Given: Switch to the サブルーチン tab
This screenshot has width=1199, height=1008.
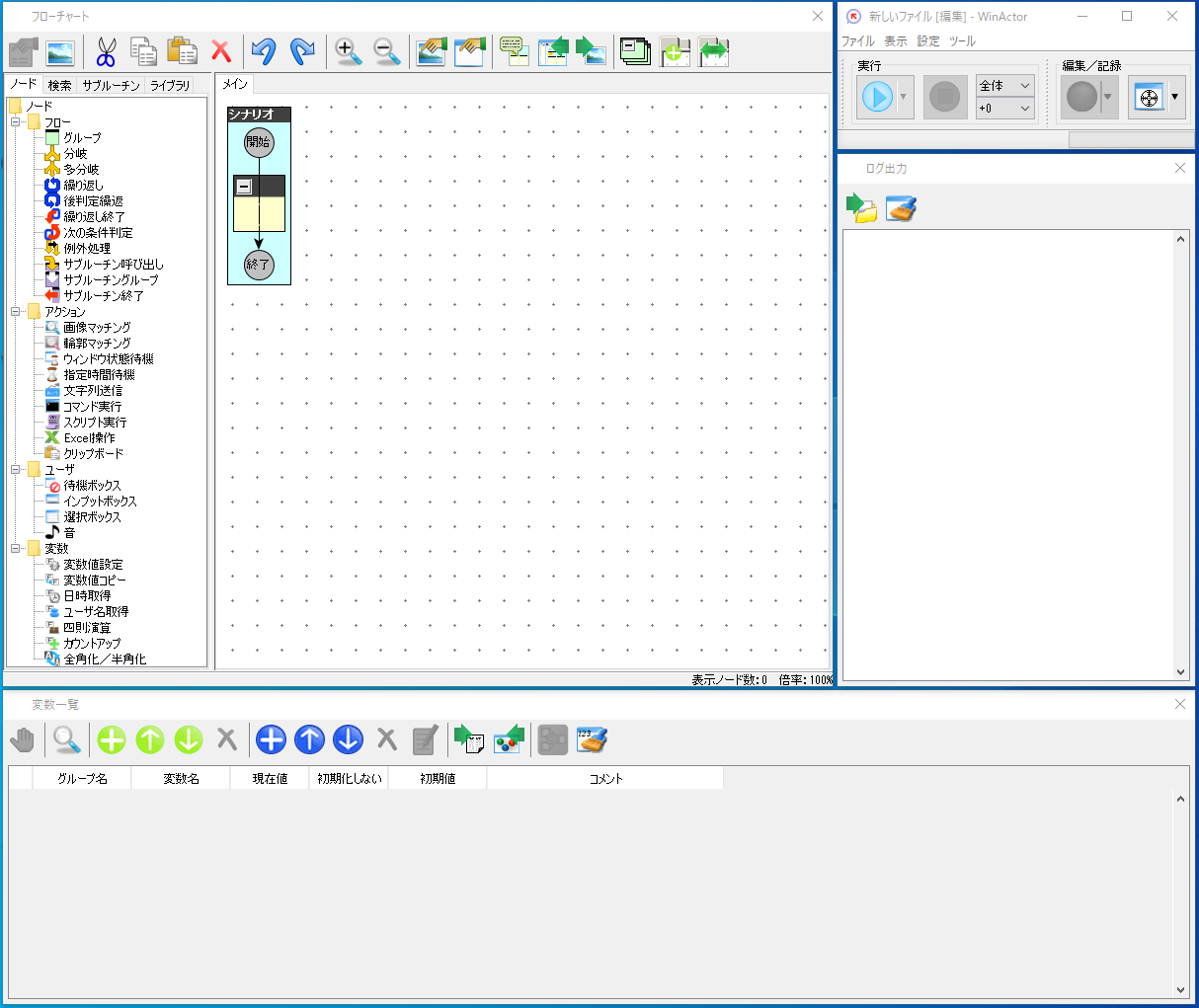Looking at the screenshot, I should [111, 86].
